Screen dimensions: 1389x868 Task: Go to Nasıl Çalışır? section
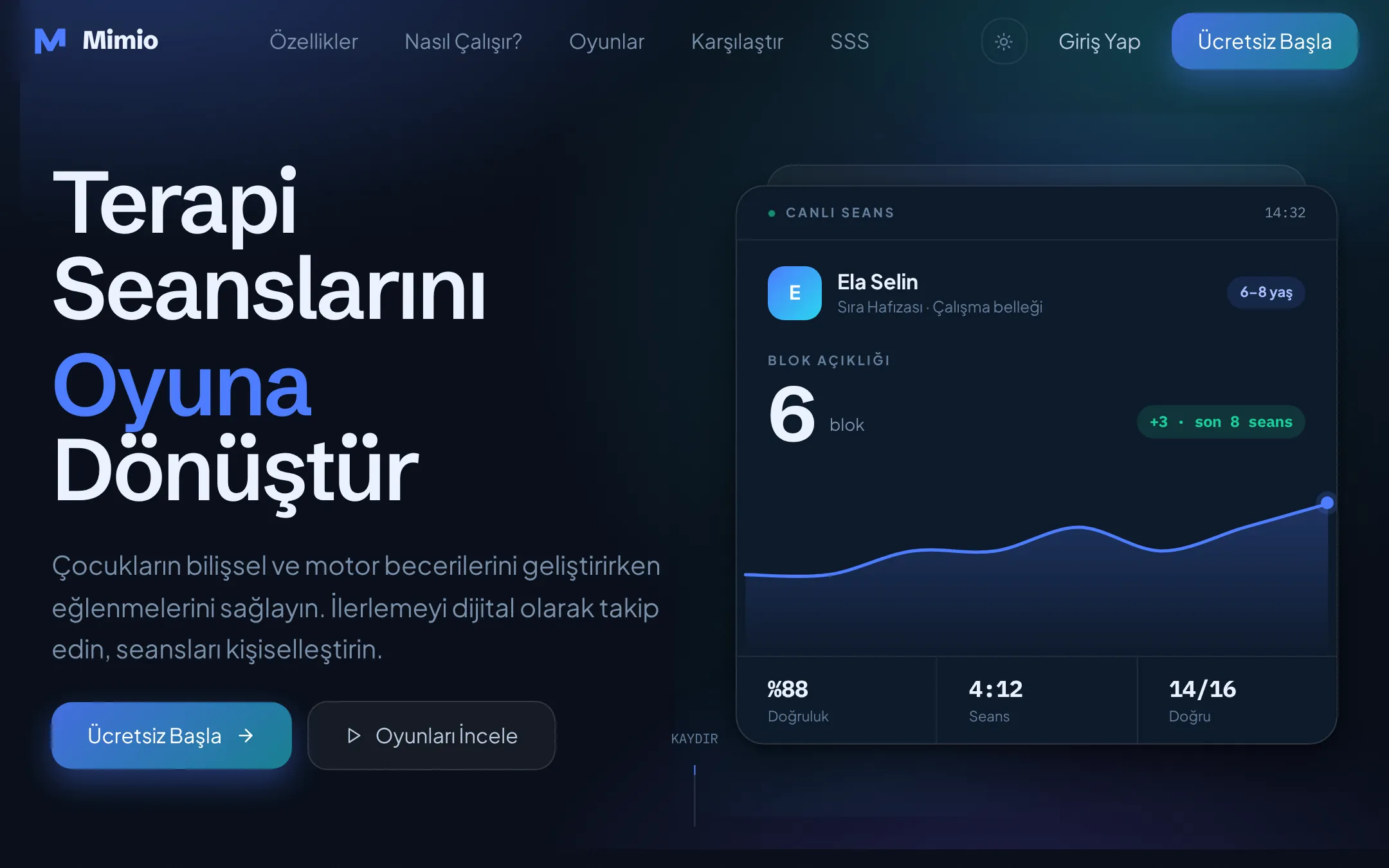click(x=463, y=42)
